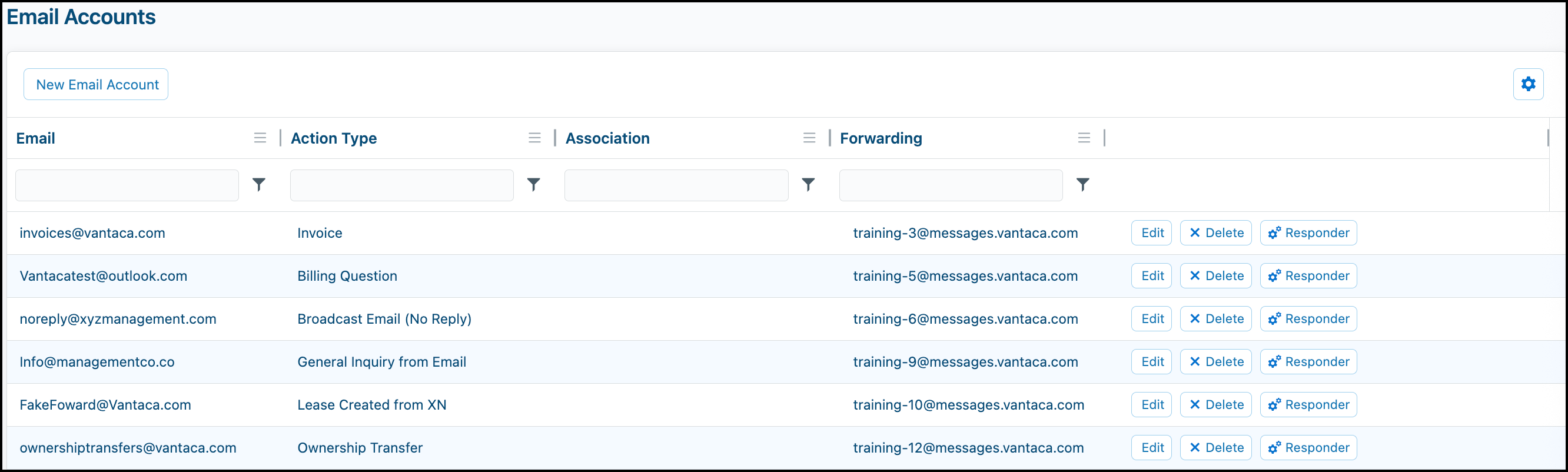
Task: Sort by the Association column header
Action: click(x=607, y=138)
